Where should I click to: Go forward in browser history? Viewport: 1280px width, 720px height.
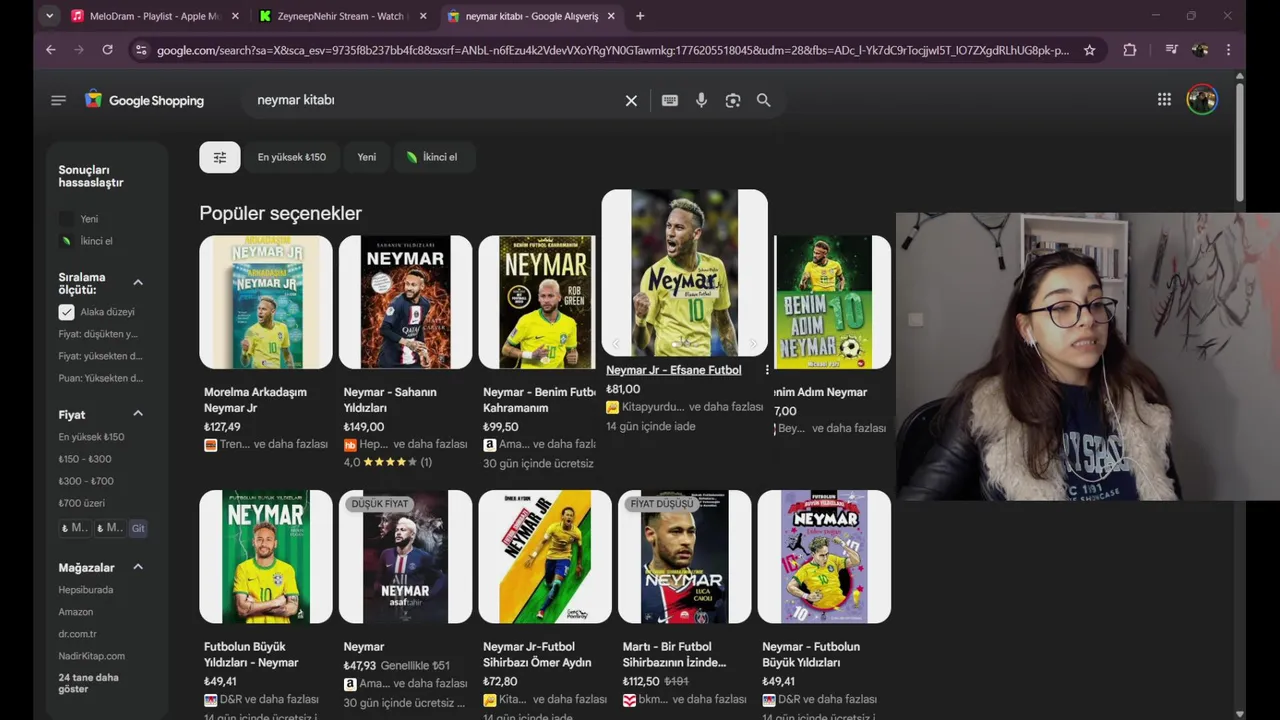(x=79, y=49)
